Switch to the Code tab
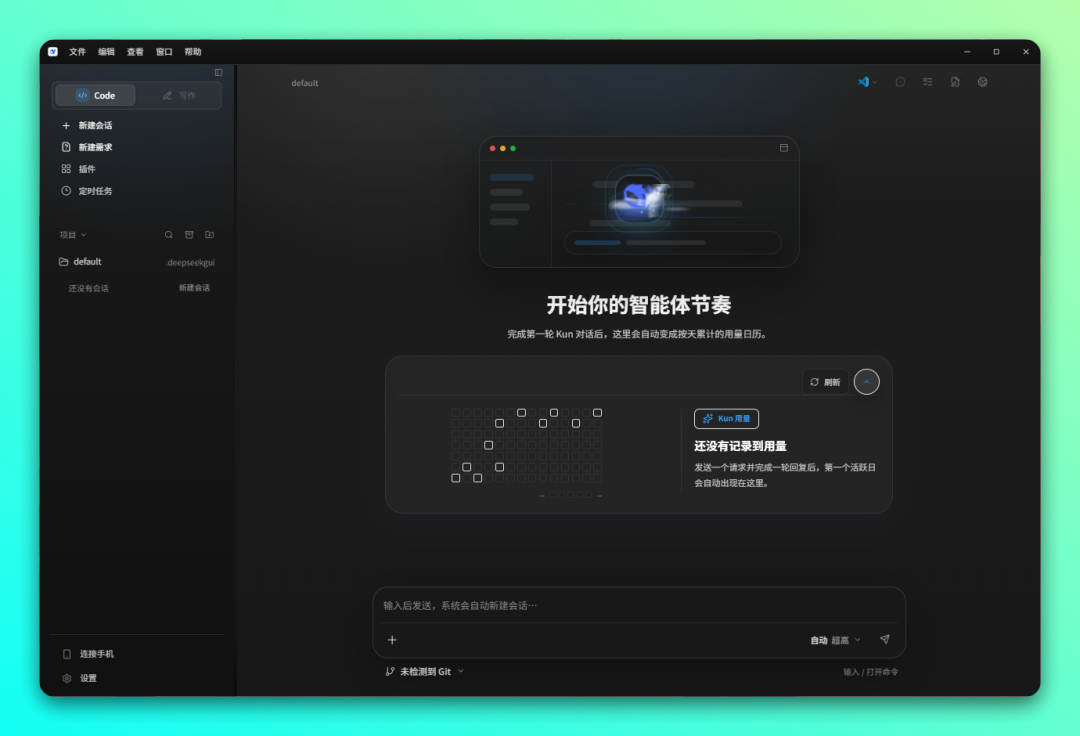This screenshot has width=1080, height=736. coord(95,96)
